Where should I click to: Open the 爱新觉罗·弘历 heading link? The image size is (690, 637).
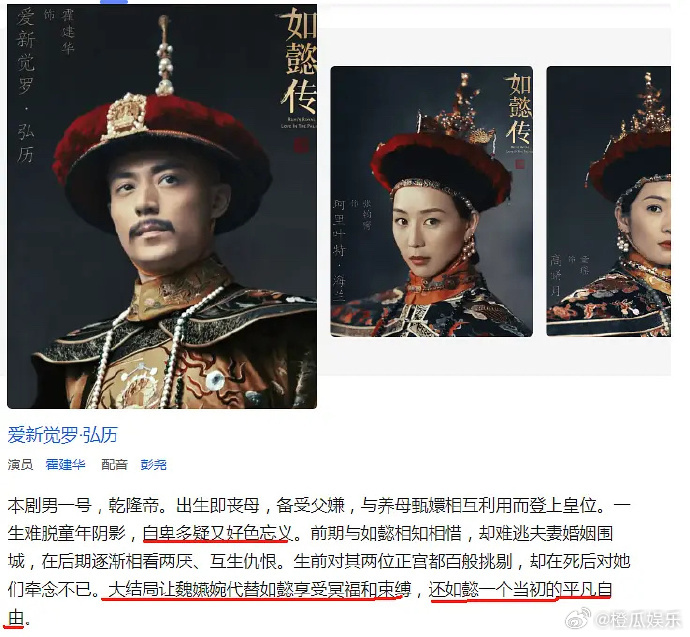[62, 435]
